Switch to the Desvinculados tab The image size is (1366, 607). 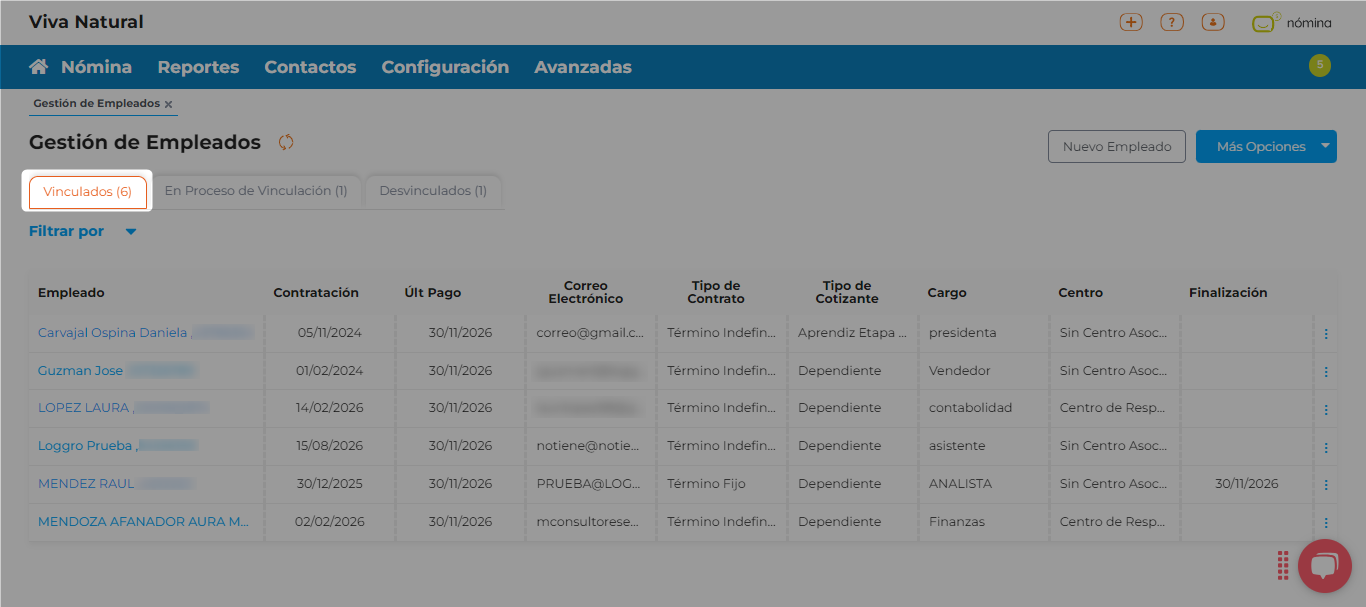click(x=433, y=191)
